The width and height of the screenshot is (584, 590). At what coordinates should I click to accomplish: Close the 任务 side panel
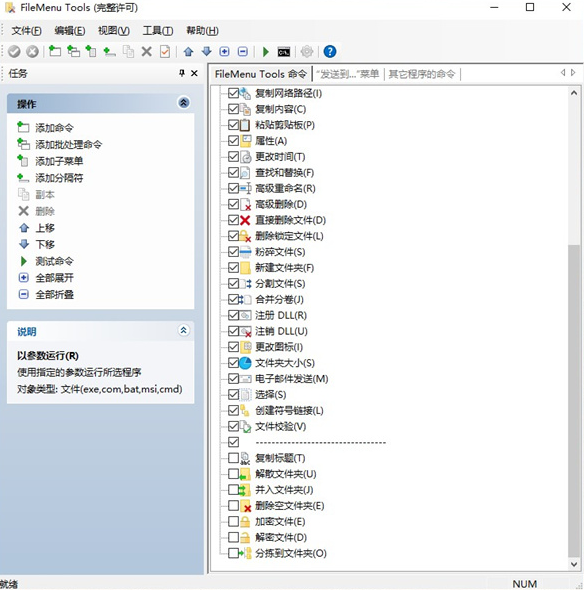point(194,73)
